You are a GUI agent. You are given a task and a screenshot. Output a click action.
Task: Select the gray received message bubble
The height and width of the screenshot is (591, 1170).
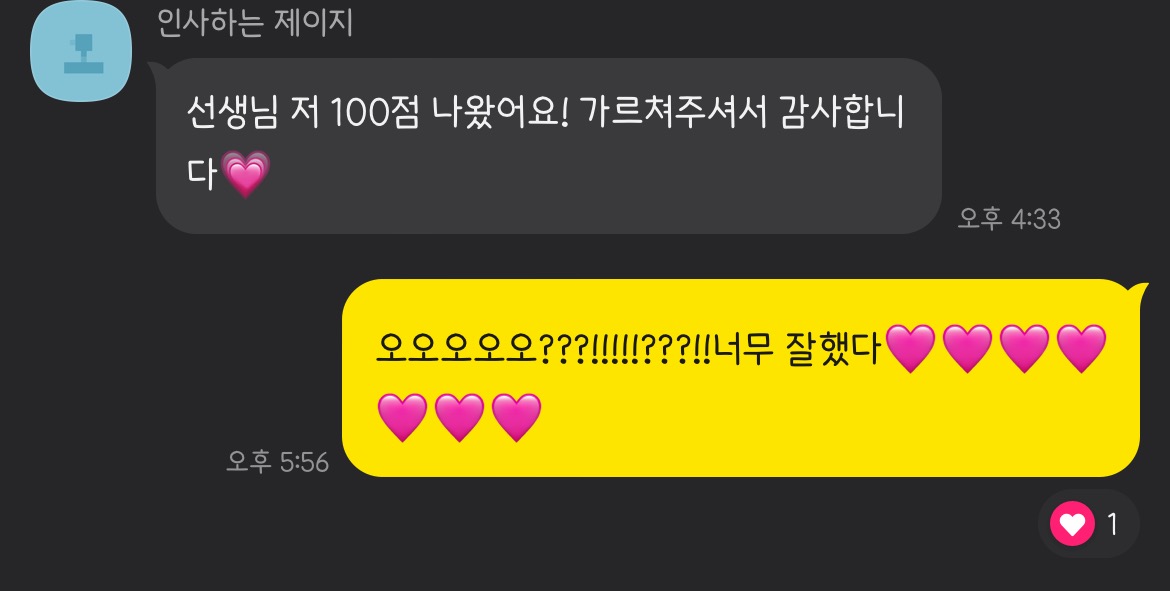pyautogui.click(x=548, y=146)
